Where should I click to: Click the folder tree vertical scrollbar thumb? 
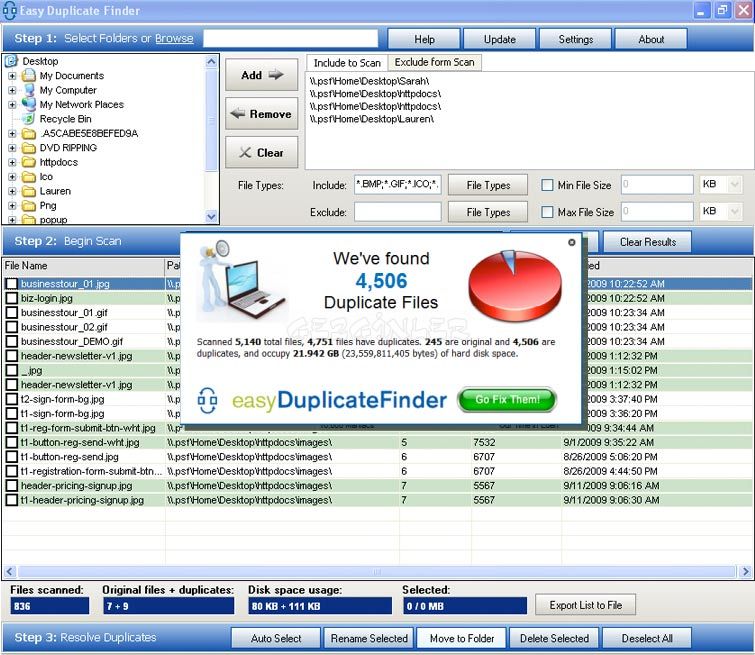[211, 119]
